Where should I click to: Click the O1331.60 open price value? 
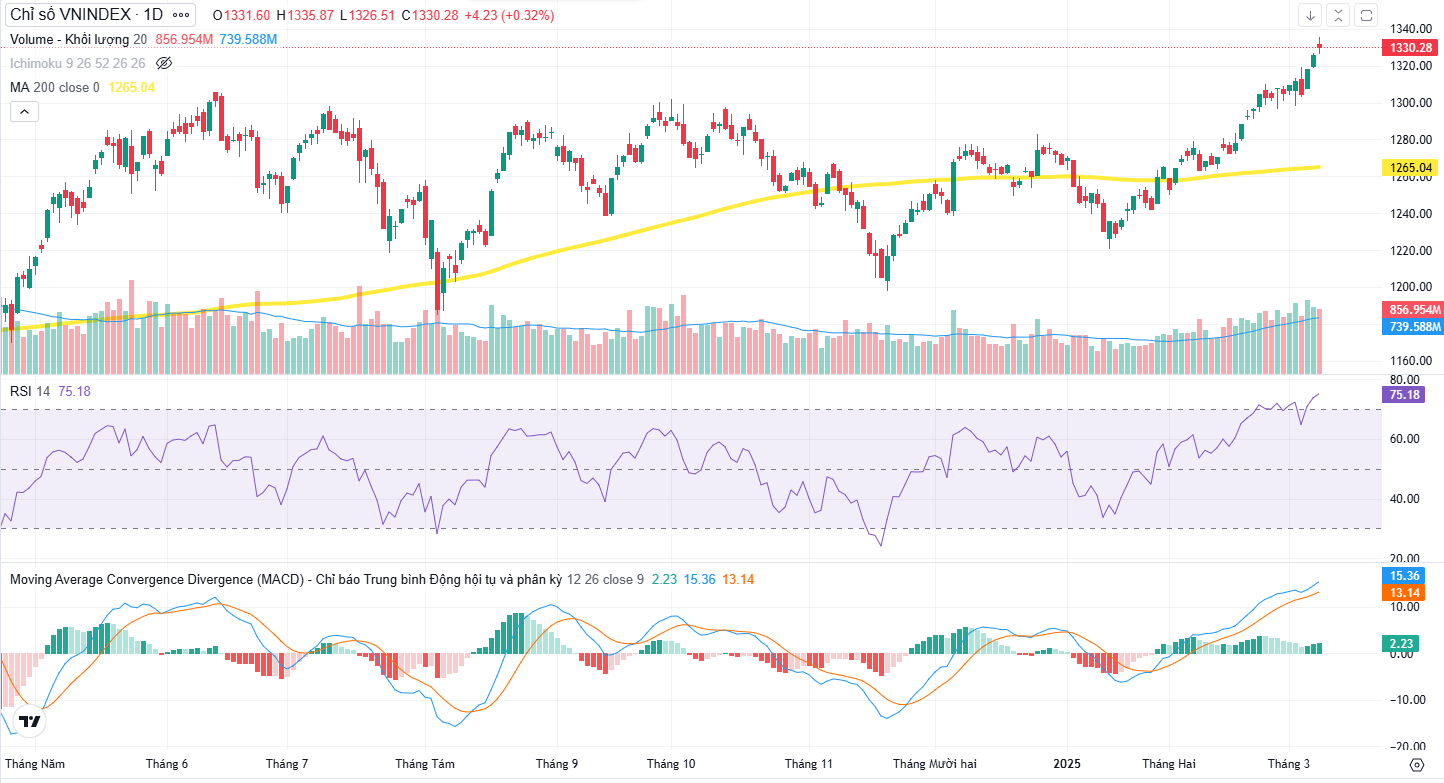pyautogui.click(x=242, y=15)
